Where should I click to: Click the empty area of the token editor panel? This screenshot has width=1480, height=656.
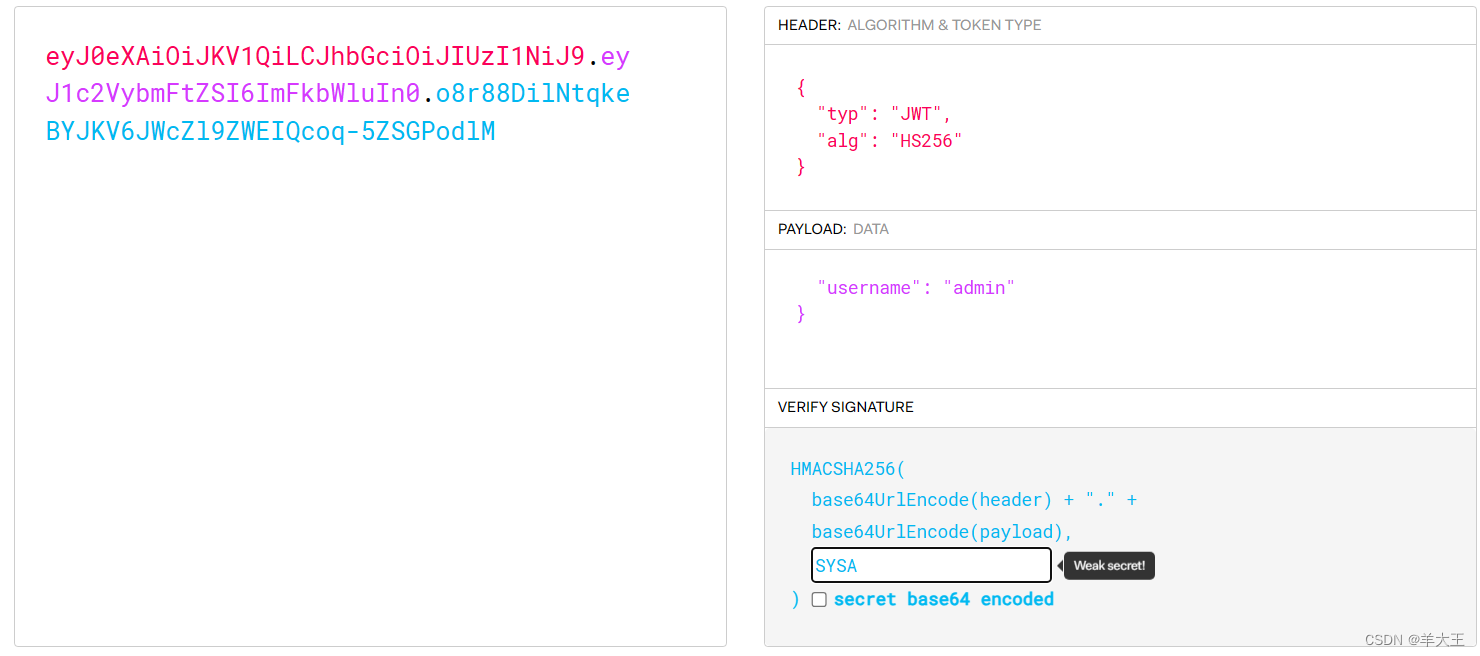click(370, 400)
